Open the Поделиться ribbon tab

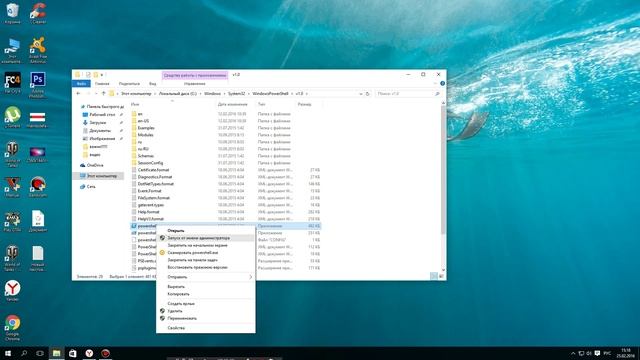tap(129, 84)
